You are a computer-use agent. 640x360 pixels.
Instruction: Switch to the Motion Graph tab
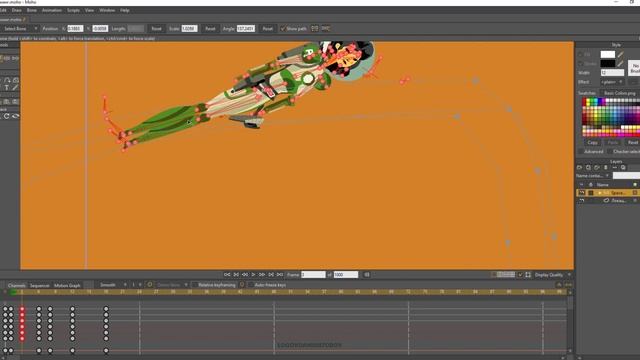coord(67,285)
